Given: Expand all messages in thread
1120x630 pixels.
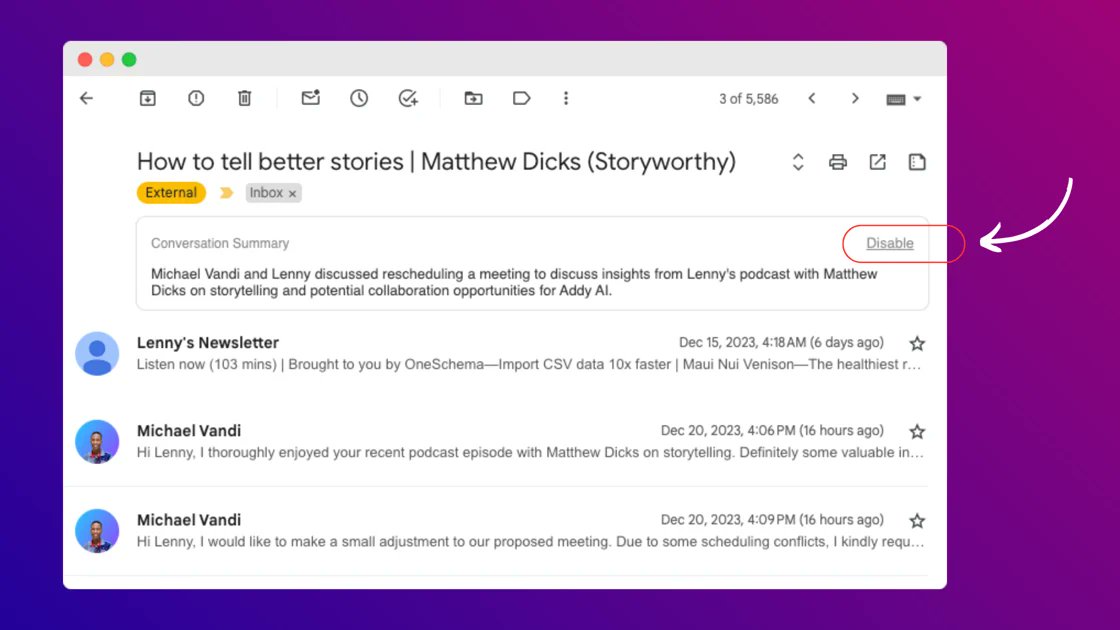Looking at the screenshot, I should pyautogui.click(x=798, y=162).
